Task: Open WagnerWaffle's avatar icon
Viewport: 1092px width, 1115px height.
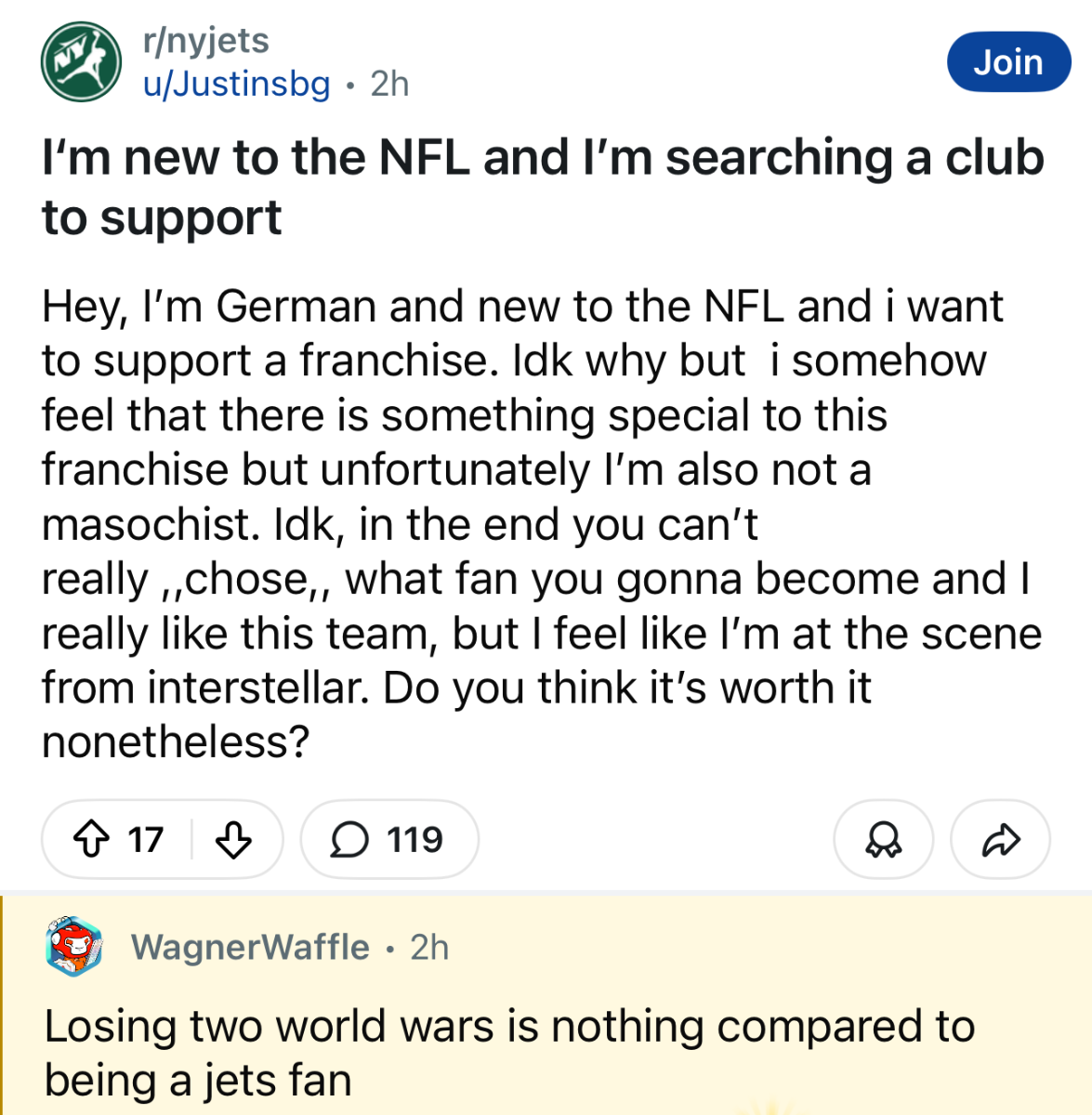Action: click(74, 947)
